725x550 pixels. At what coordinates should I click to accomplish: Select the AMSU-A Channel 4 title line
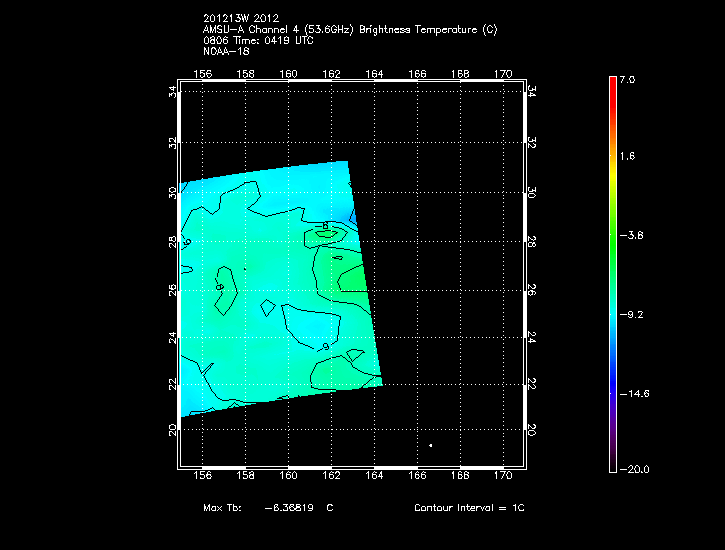349,29
